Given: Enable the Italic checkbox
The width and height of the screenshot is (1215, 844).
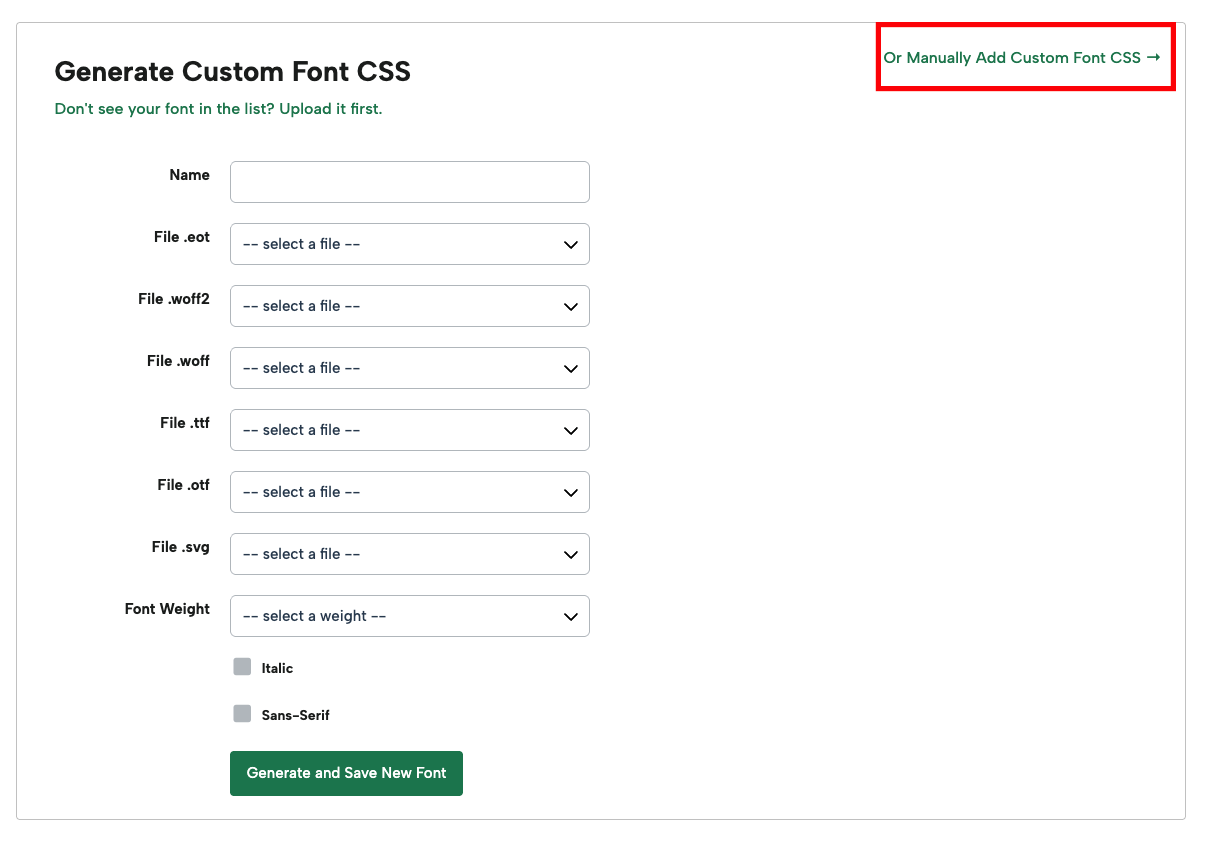Looking at the screenshot, I should [242, 667].
